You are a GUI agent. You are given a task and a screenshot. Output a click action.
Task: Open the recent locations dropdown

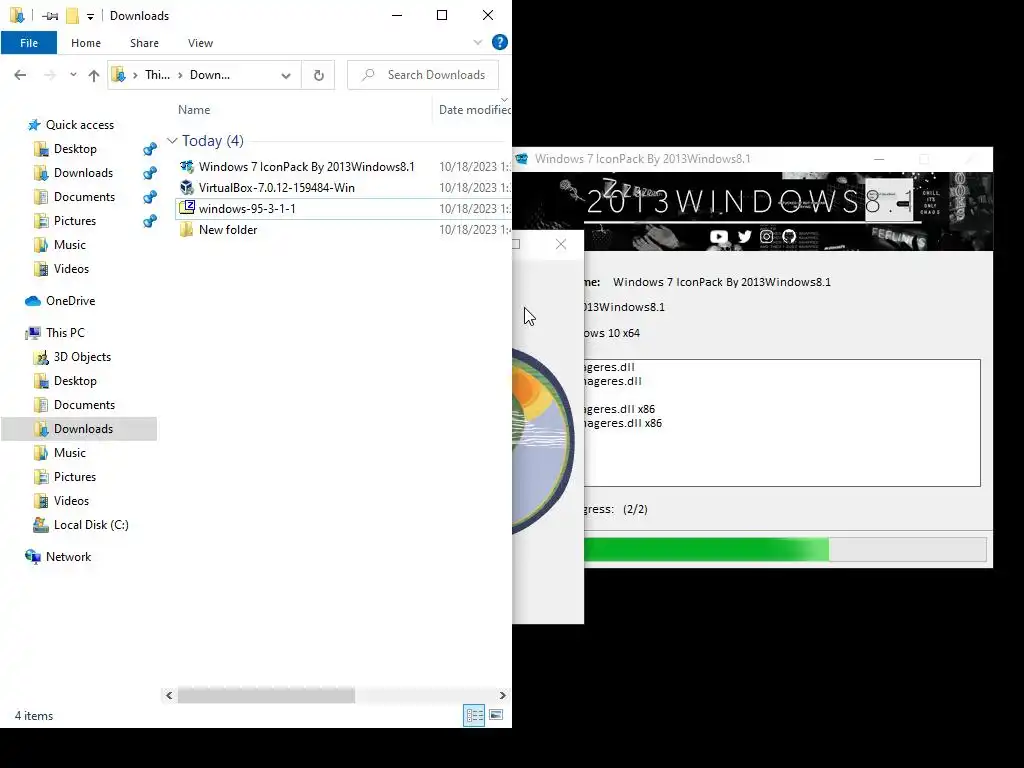(73, 75)
